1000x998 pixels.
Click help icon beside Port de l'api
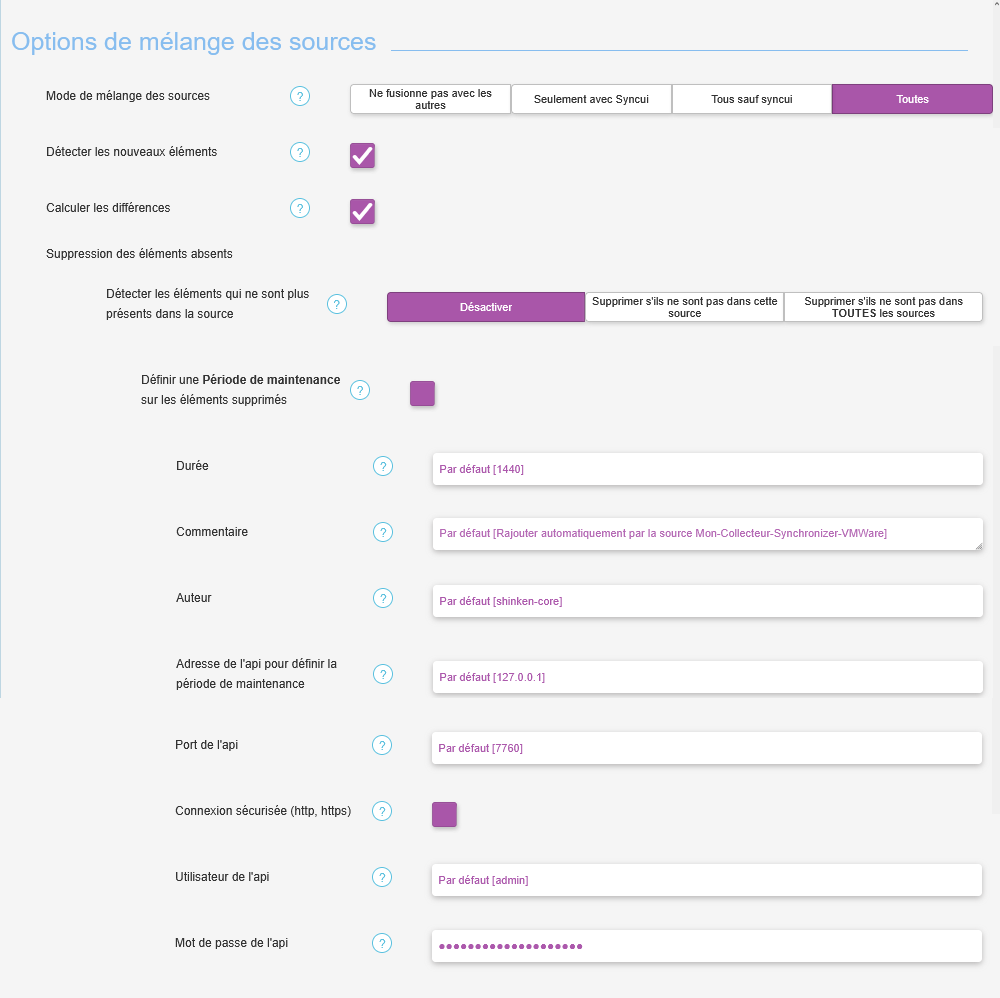click(x=382, y=745)
